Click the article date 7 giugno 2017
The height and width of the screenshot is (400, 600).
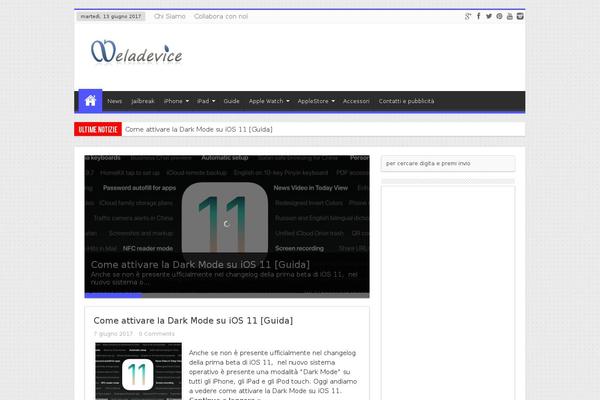point(113,334)
